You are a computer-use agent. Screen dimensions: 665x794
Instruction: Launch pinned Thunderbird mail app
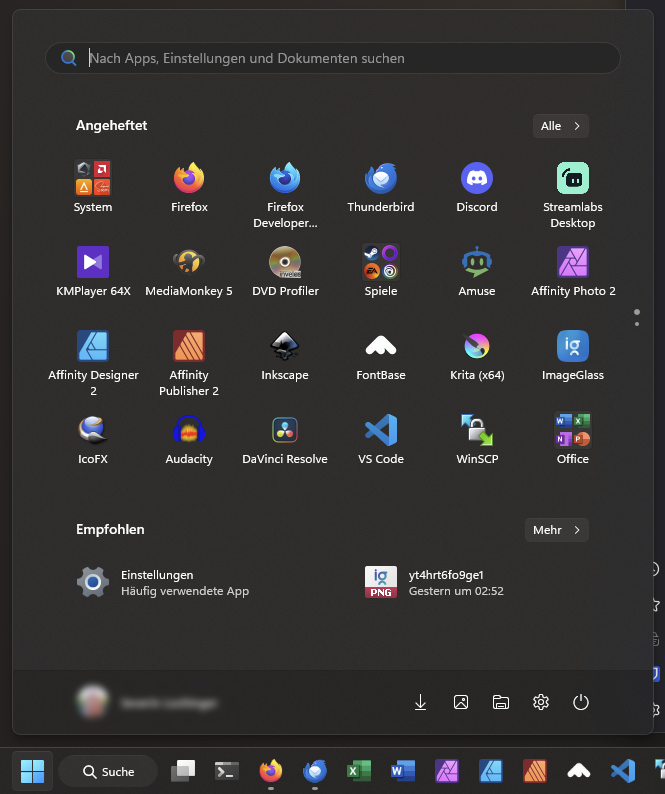click(x=381, y=186)
